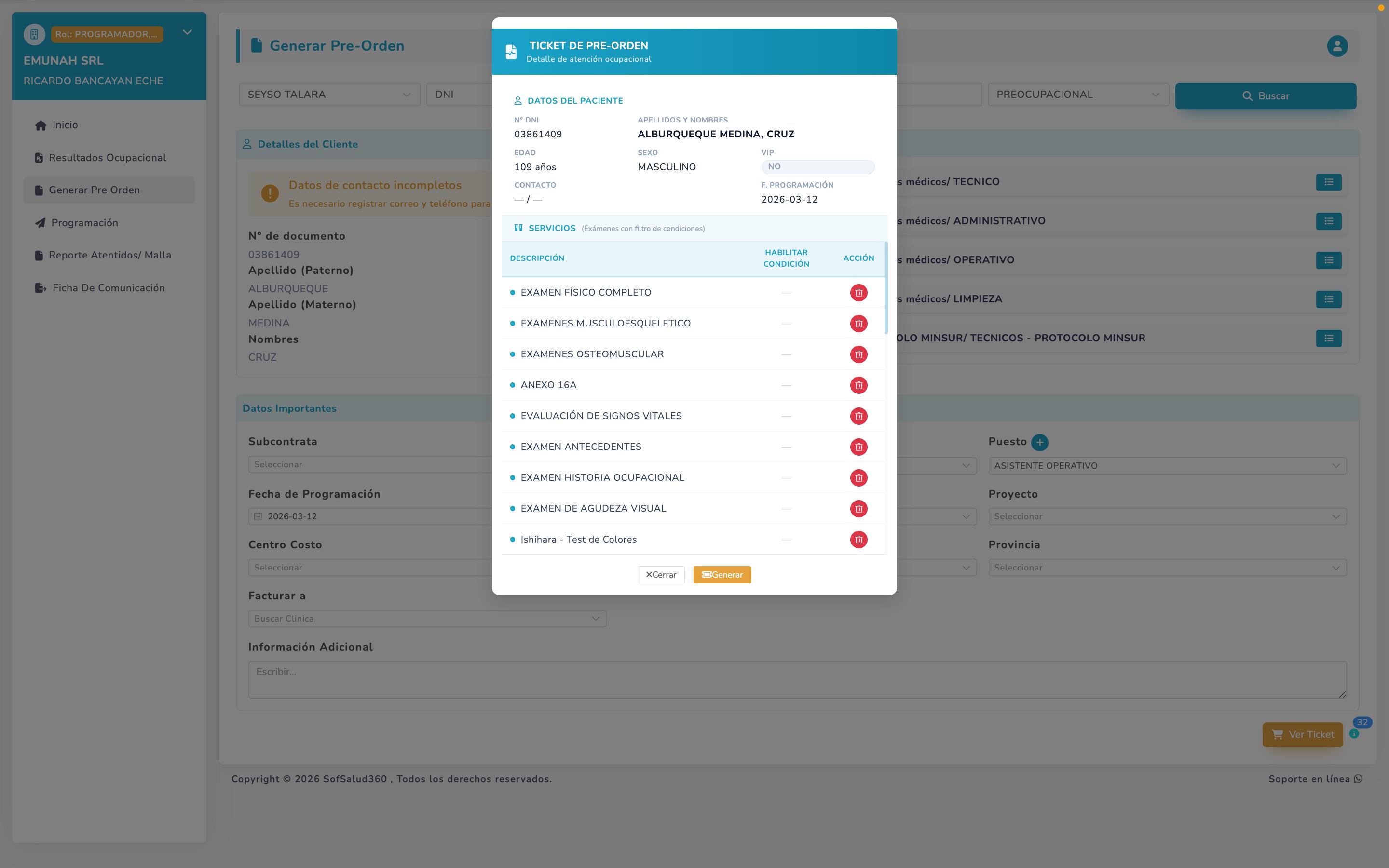Open Resultados Ocupacional in sidebar
Viewport: 1389px width, 868px height.
click(x=108, y=158)
